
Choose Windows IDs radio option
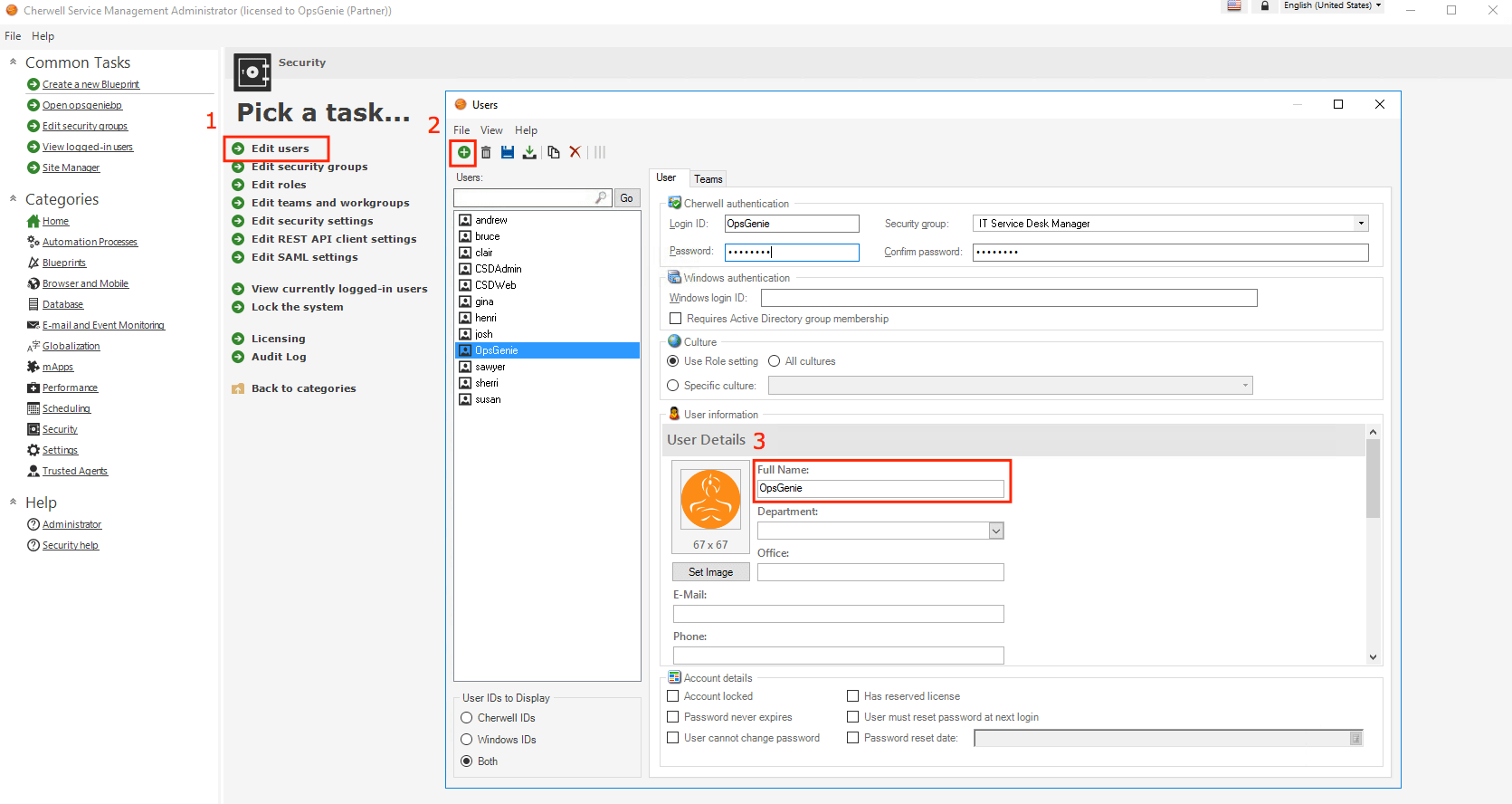pyautogui.click(x=467, y=740)
